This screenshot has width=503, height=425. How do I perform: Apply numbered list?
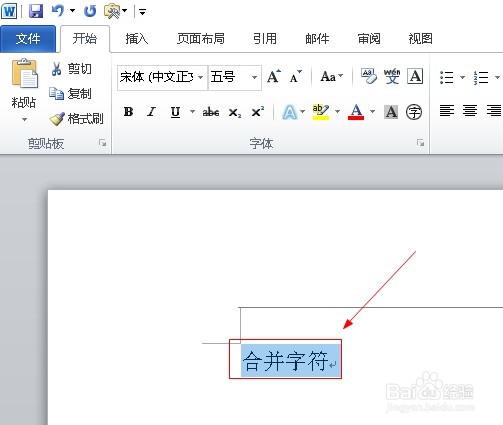click(x=481, y=77)
